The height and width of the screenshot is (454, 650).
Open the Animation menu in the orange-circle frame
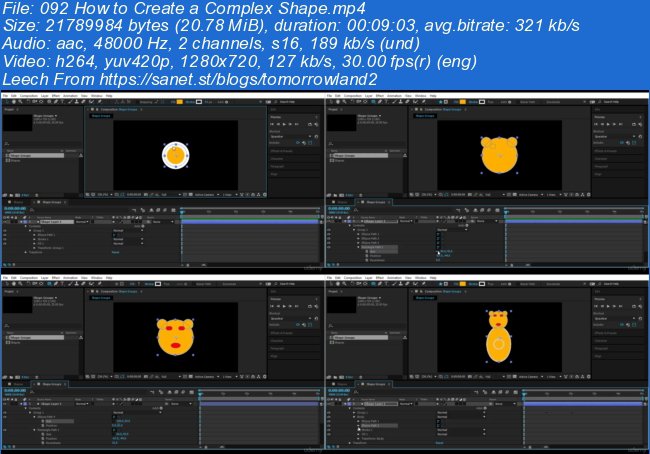70,96
